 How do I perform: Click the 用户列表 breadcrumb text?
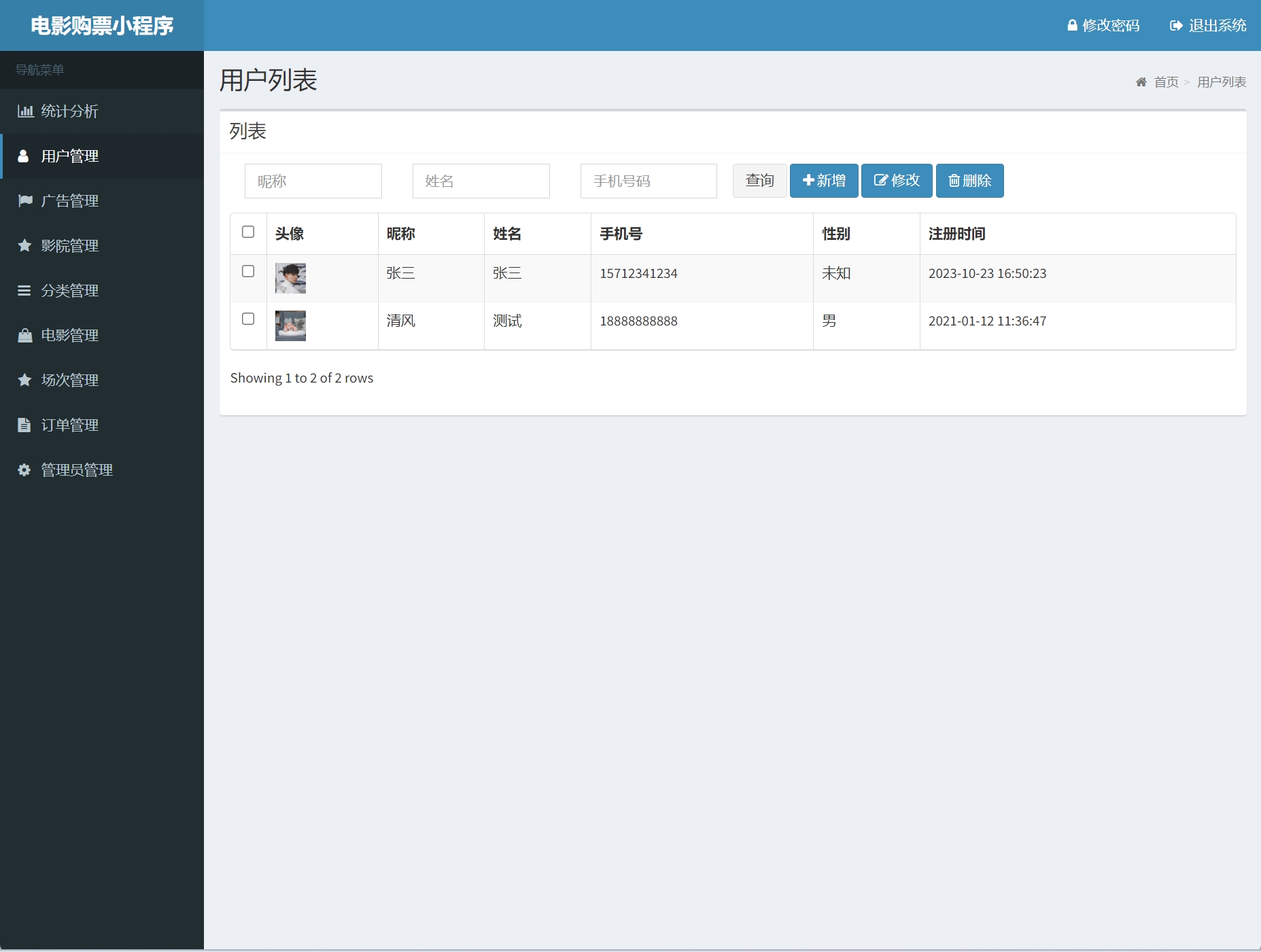pos(1222,82)
